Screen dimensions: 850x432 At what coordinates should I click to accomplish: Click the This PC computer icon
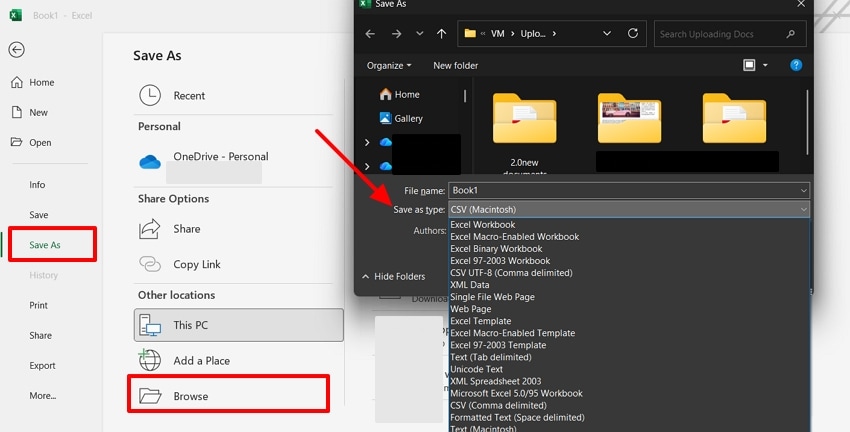click(150, 325)
